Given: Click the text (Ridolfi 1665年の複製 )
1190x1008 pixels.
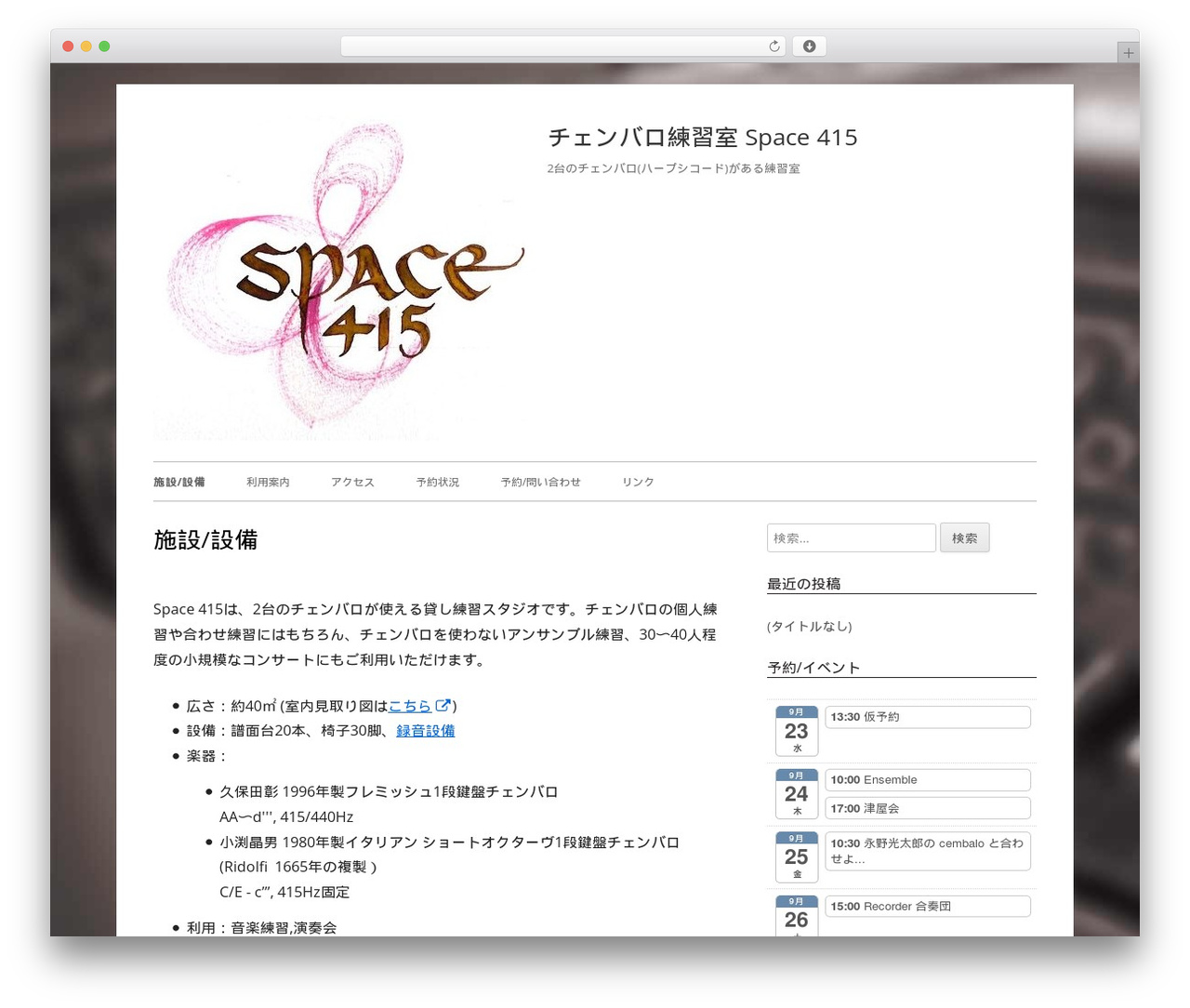Looking at the screenshot, I should 298,867.
